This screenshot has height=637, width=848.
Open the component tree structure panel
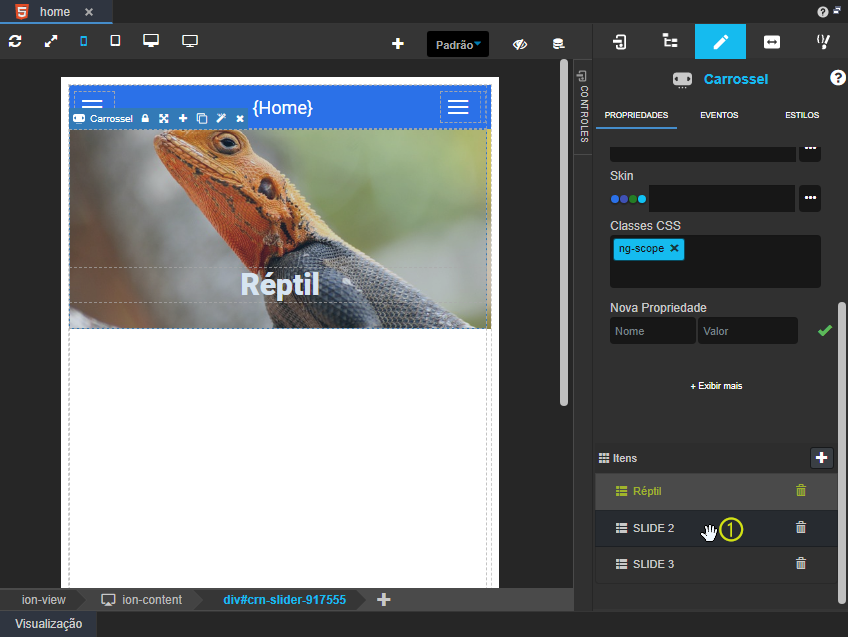[x=670, y=41]
